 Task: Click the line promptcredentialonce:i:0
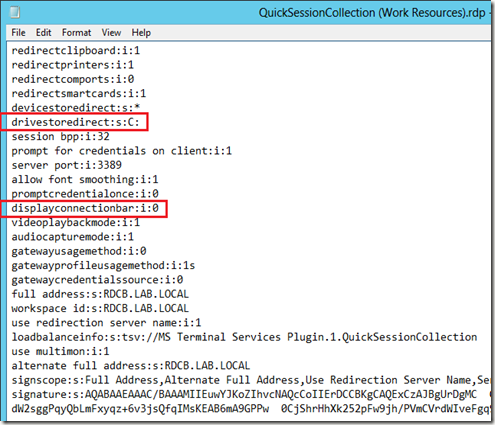click(85, 194)
